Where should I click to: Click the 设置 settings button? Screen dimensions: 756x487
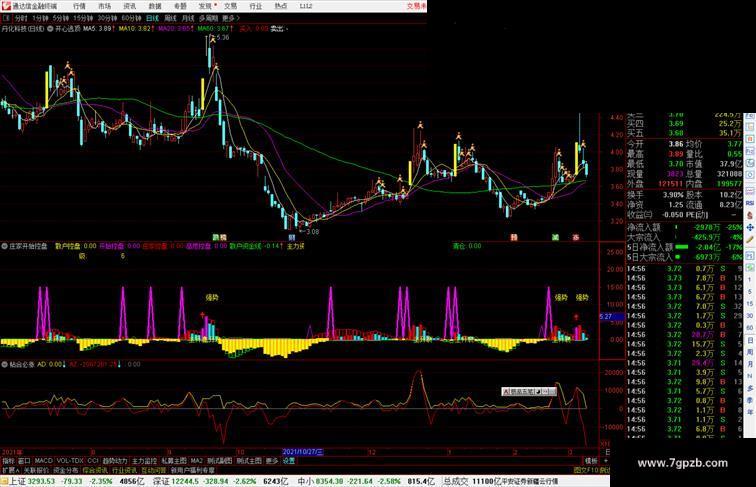tap(288, 461)
